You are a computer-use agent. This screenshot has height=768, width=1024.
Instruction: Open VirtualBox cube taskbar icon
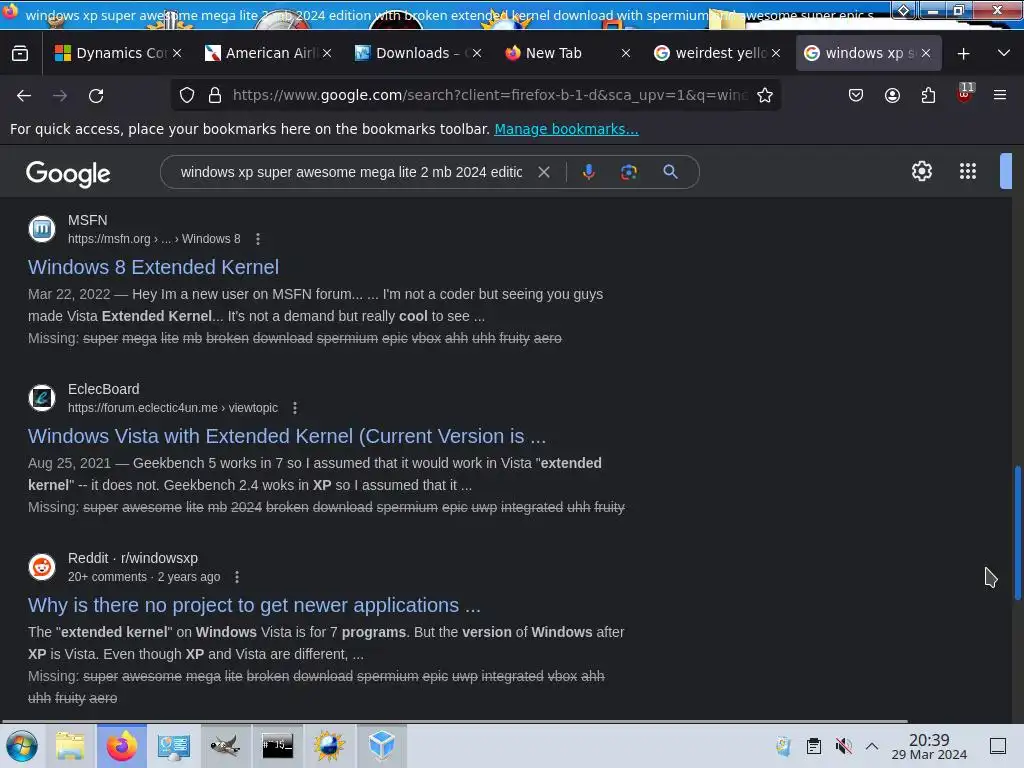click(381, 746)
